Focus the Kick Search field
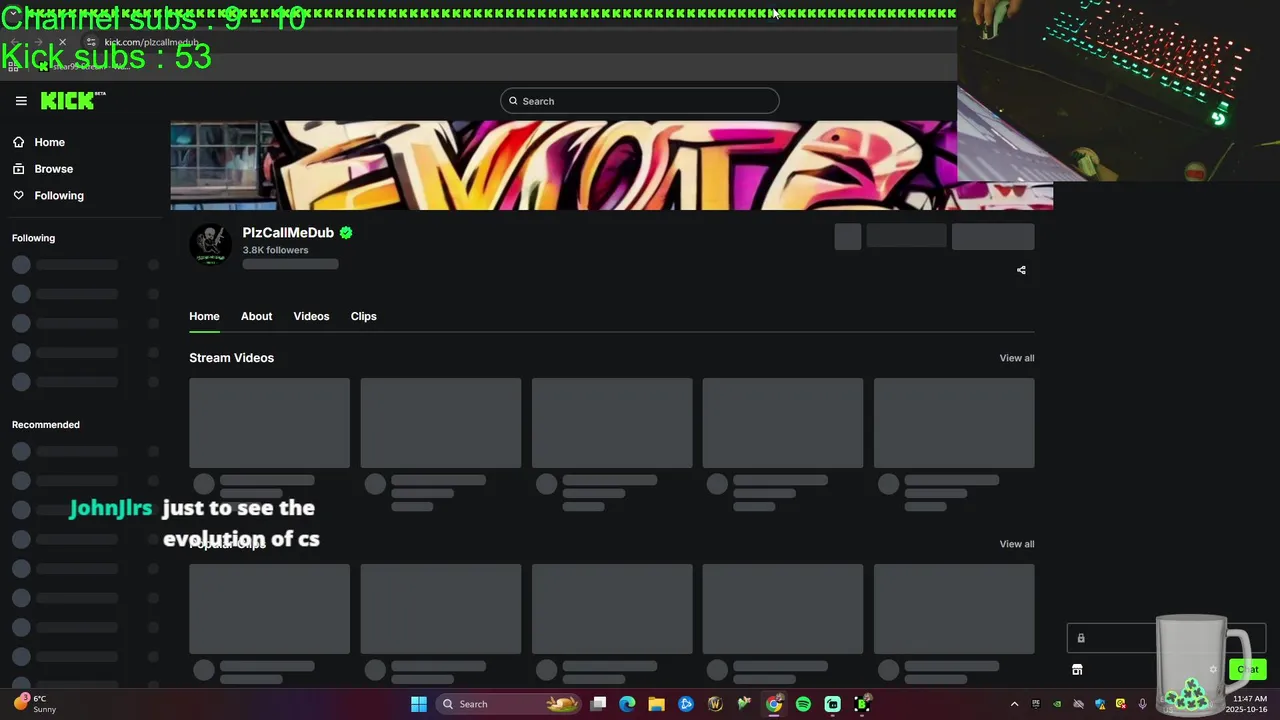This screenshot has width=1280, height=720. coord(640,101)
